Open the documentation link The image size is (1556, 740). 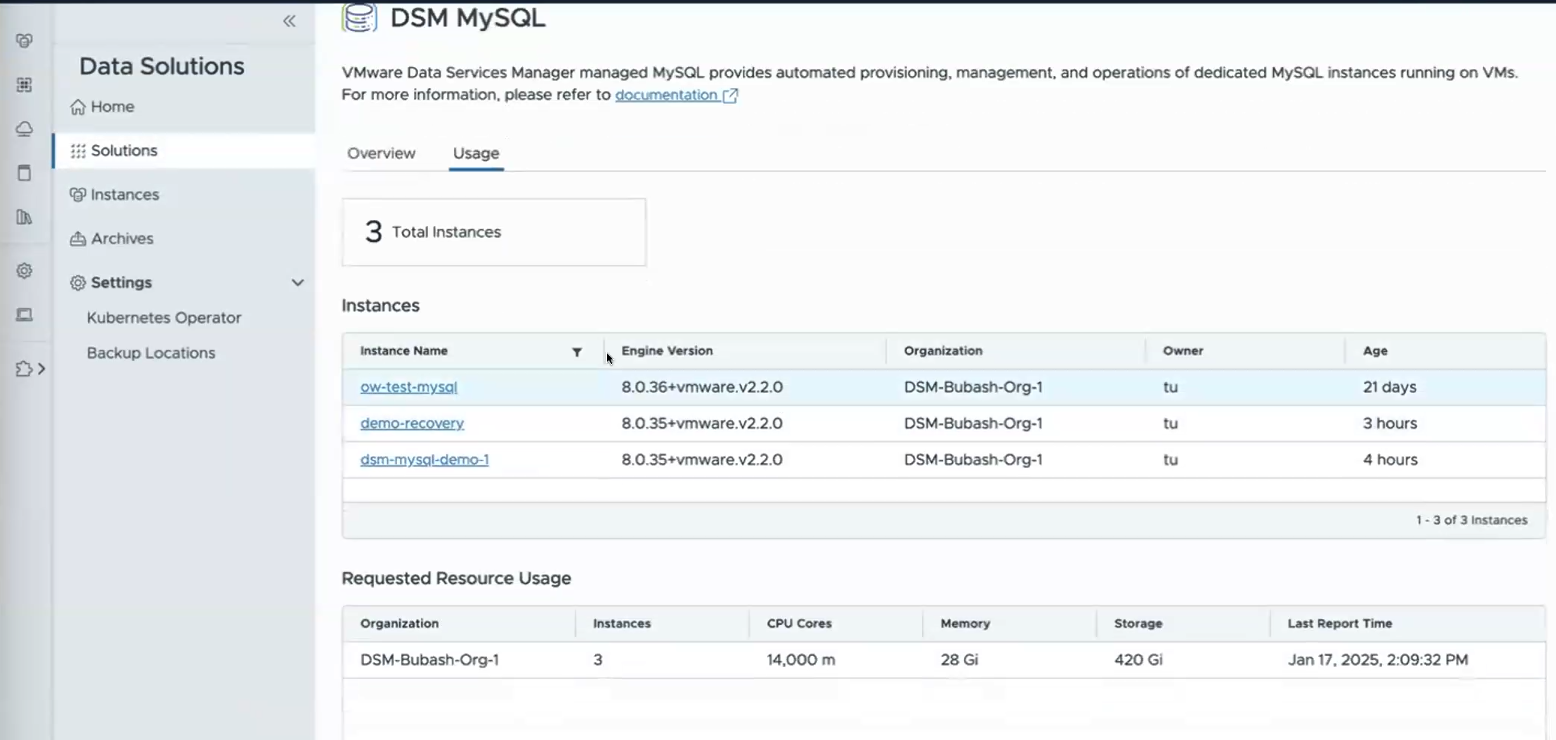click(666, 95)
